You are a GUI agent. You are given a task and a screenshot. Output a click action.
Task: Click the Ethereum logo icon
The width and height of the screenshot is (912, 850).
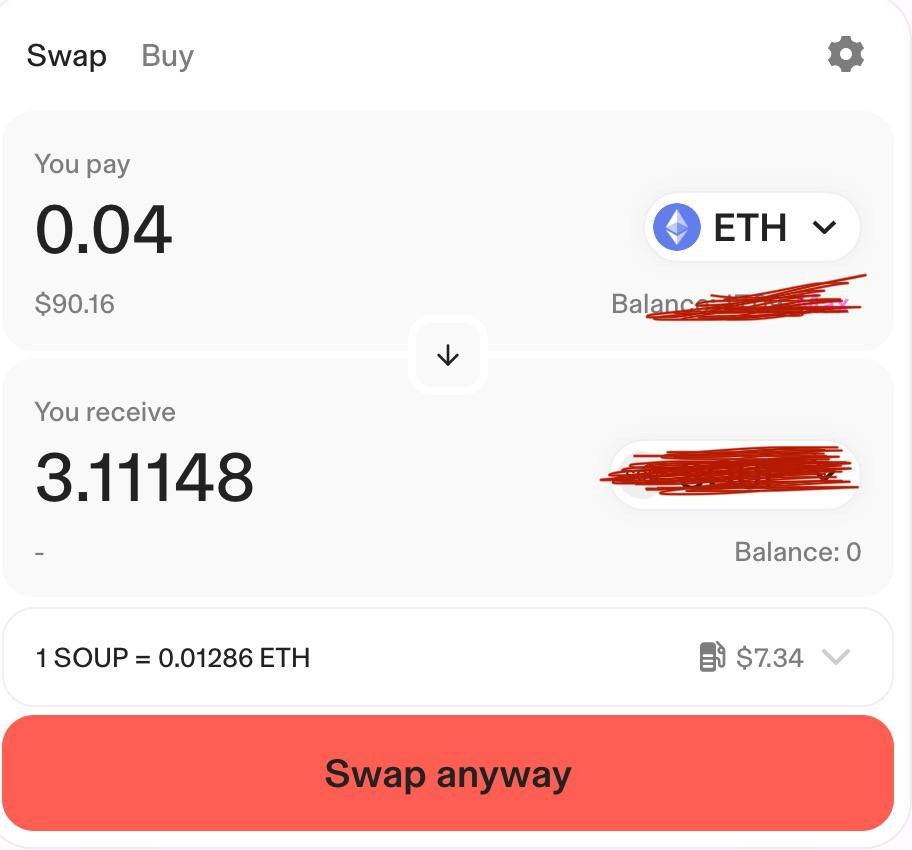click(x=677, y=227)
